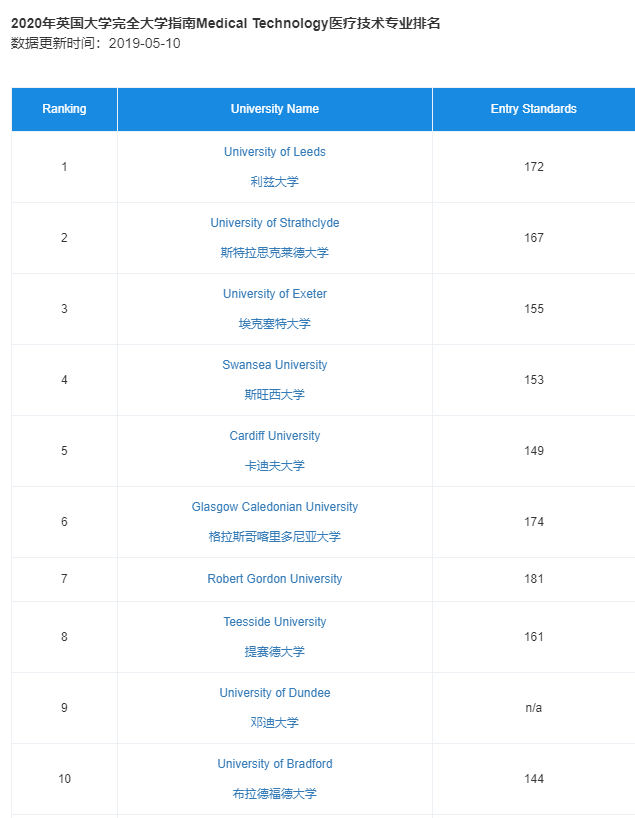Click the Ranking column header
Screen dimensions: 635x818
64,109
